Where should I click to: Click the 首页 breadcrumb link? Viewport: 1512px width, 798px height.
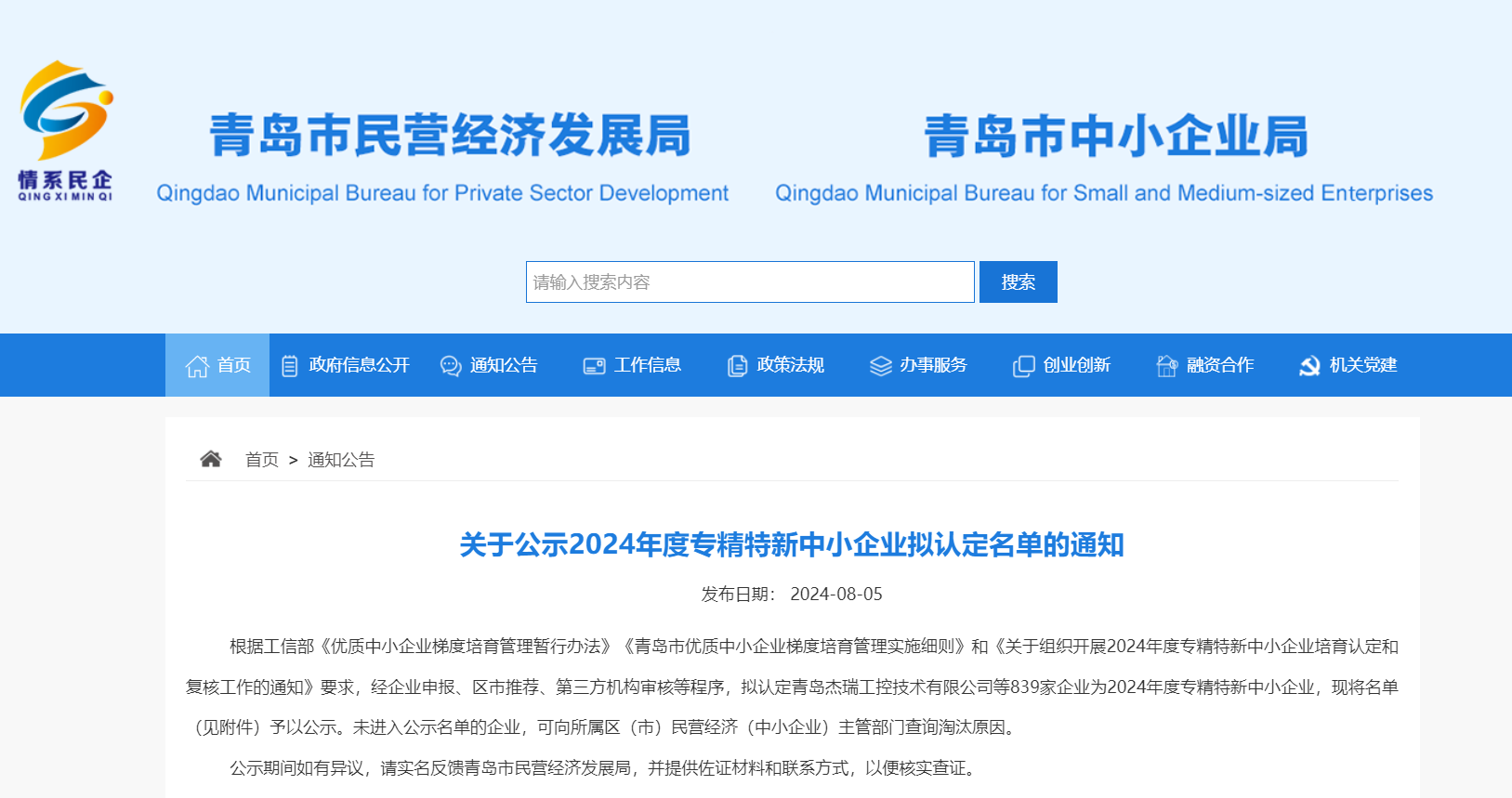pyautogui.click(x=262, y=460)
